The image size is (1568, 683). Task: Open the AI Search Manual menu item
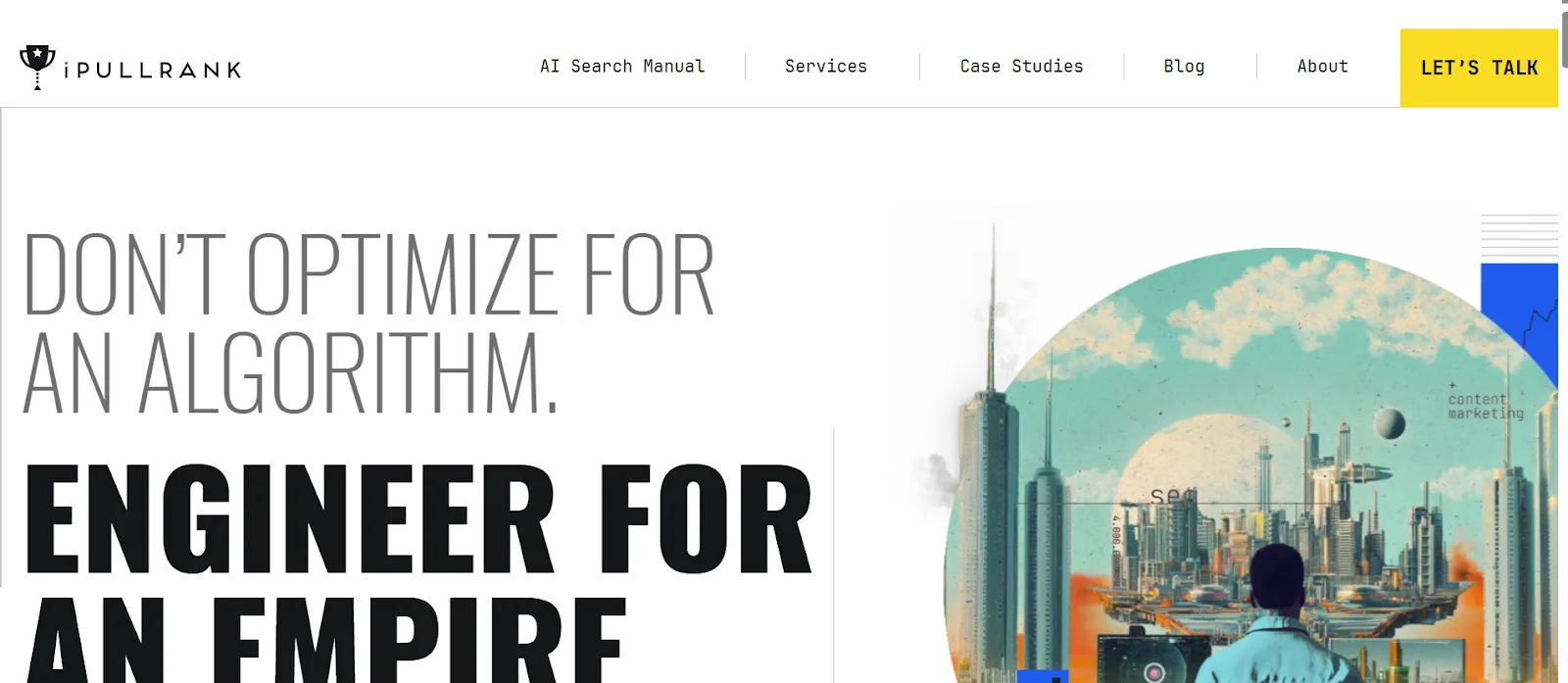(x=622, y=67)
